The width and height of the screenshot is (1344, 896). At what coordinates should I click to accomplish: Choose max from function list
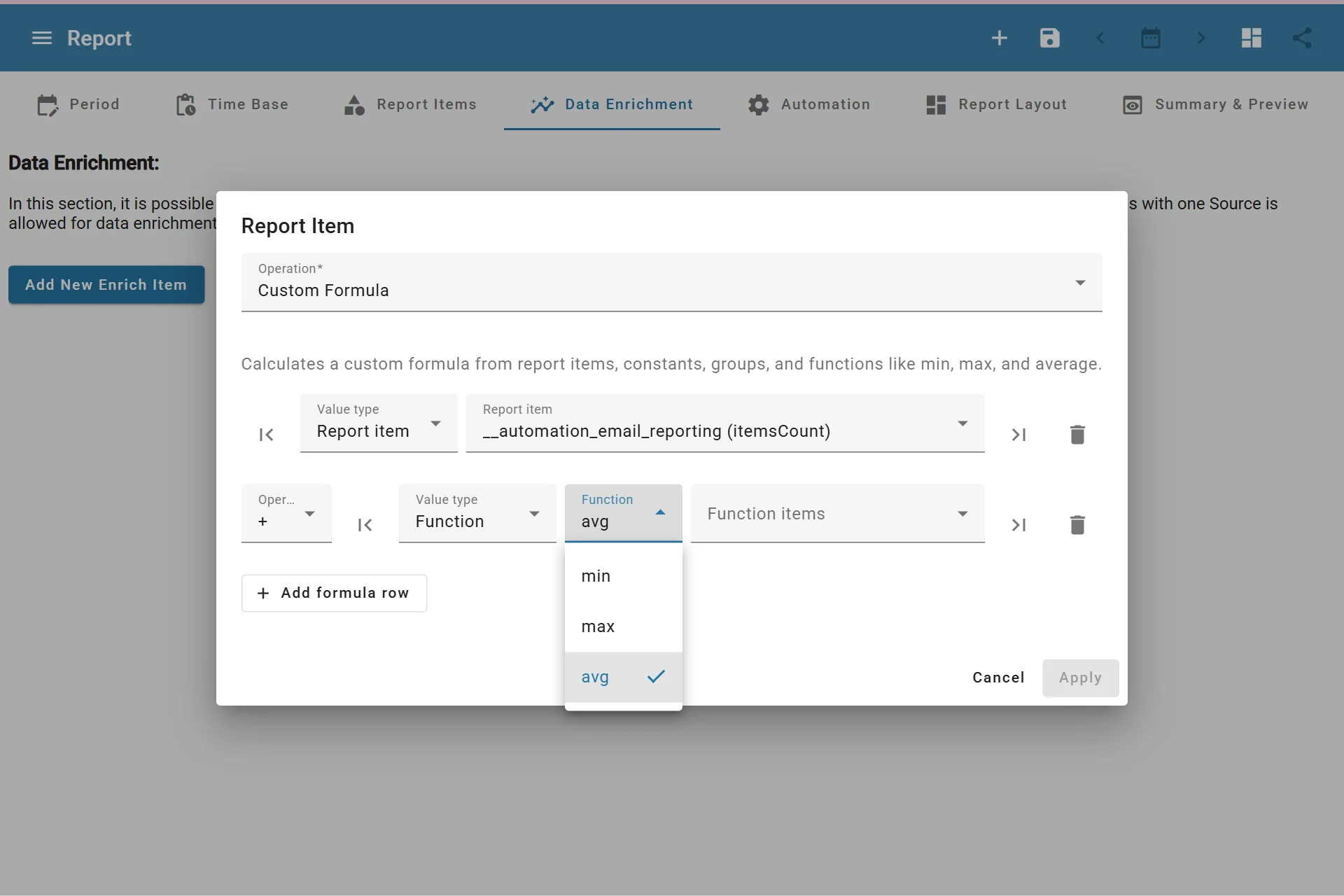point(623,626)
